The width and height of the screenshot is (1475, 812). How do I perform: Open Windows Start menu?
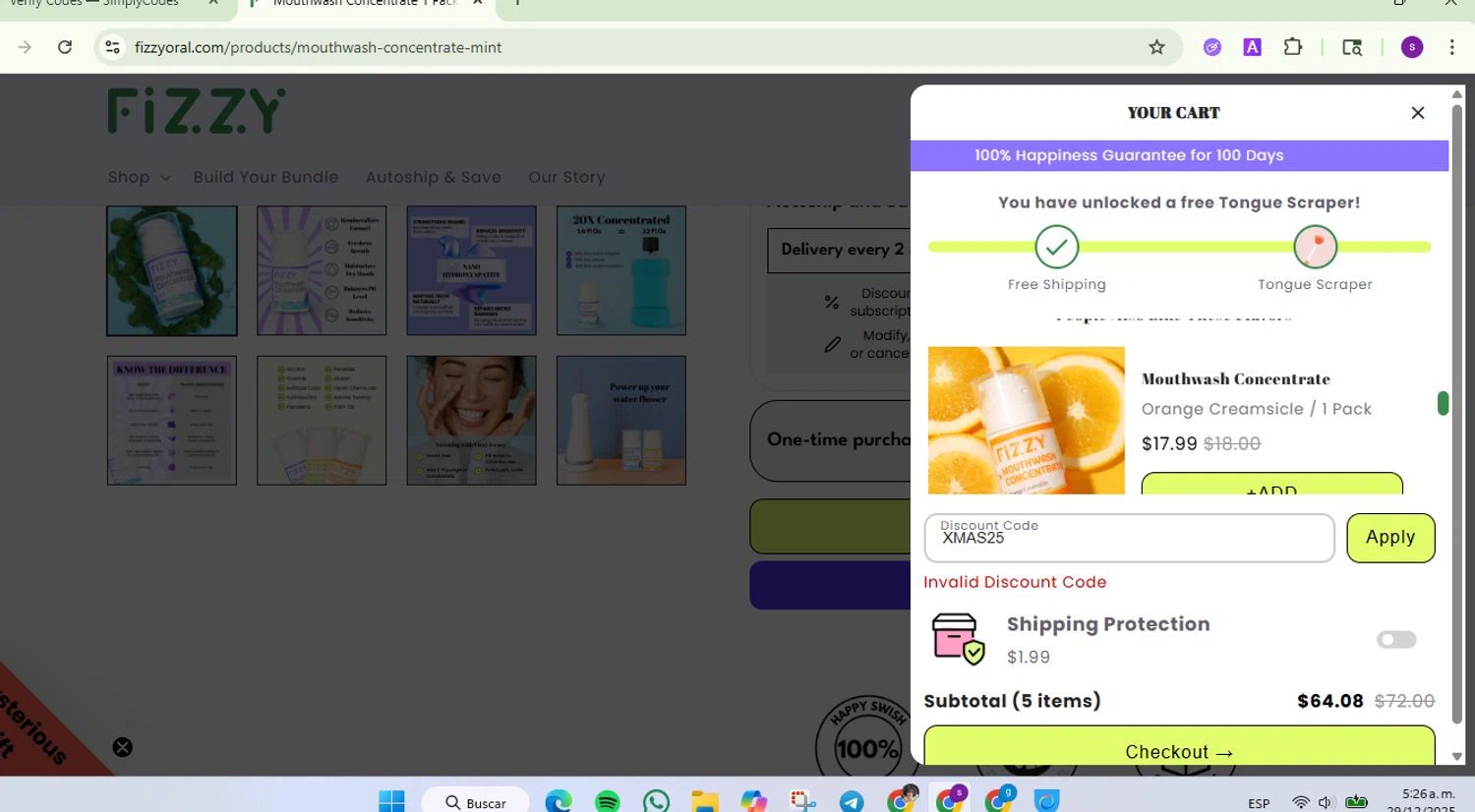click(x=391, y=801)
